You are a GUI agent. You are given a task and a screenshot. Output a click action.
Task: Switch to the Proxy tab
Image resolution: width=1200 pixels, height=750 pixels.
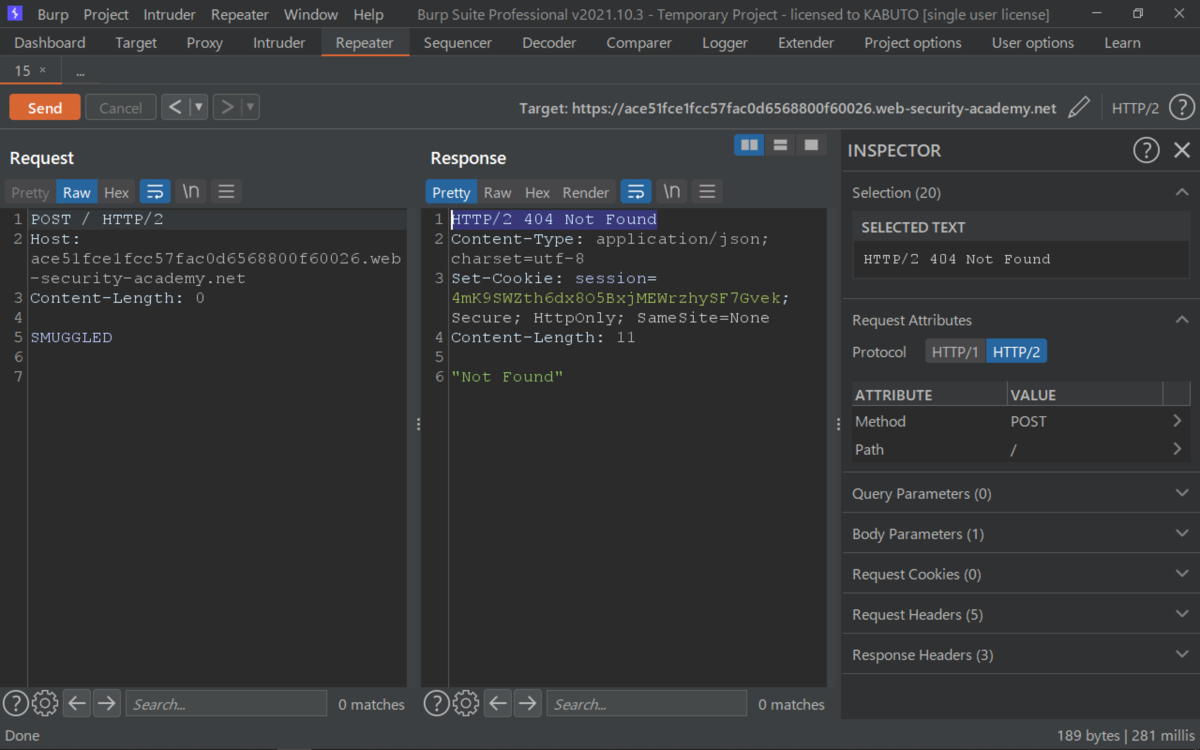tap(205, 43)
